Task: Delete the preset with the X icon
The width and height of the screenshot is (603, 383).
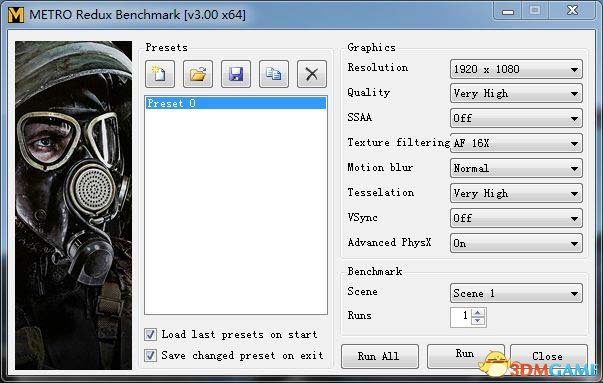Action: click(312, 74)
